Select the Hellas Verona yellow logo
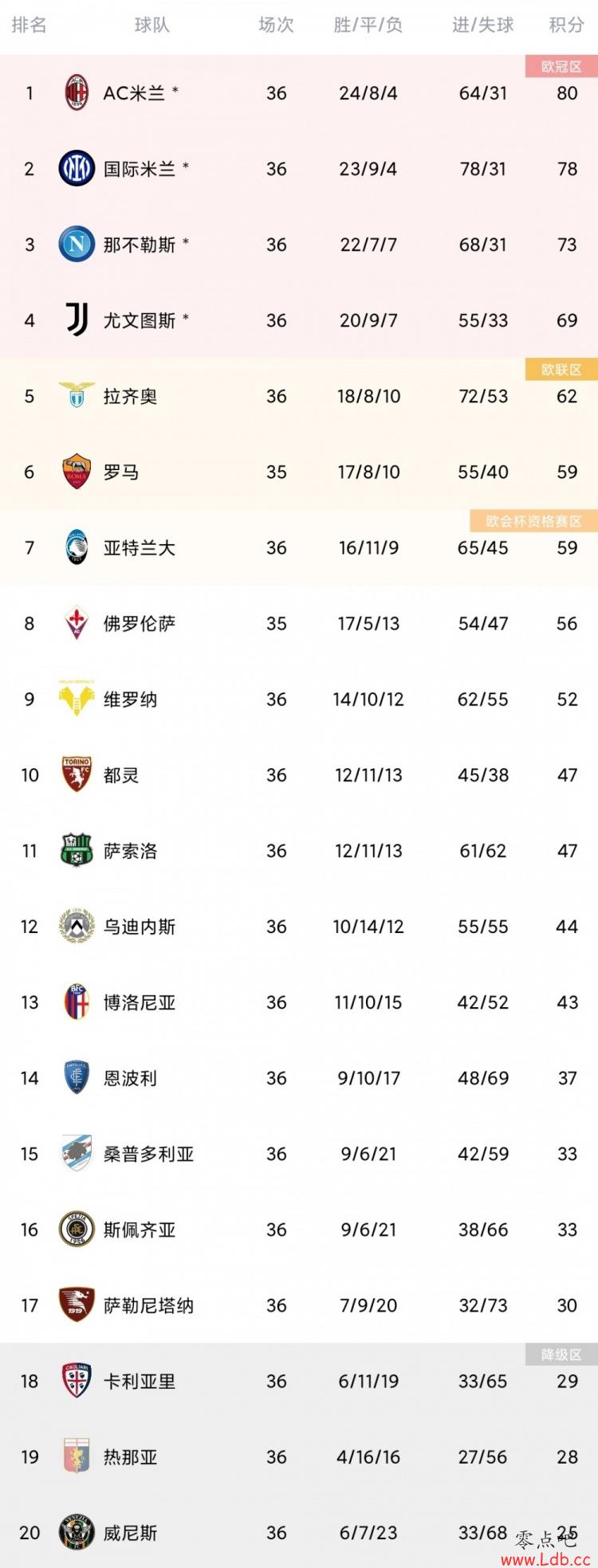The width and height of the screenshot is (598, 1568). pos(77,699)
